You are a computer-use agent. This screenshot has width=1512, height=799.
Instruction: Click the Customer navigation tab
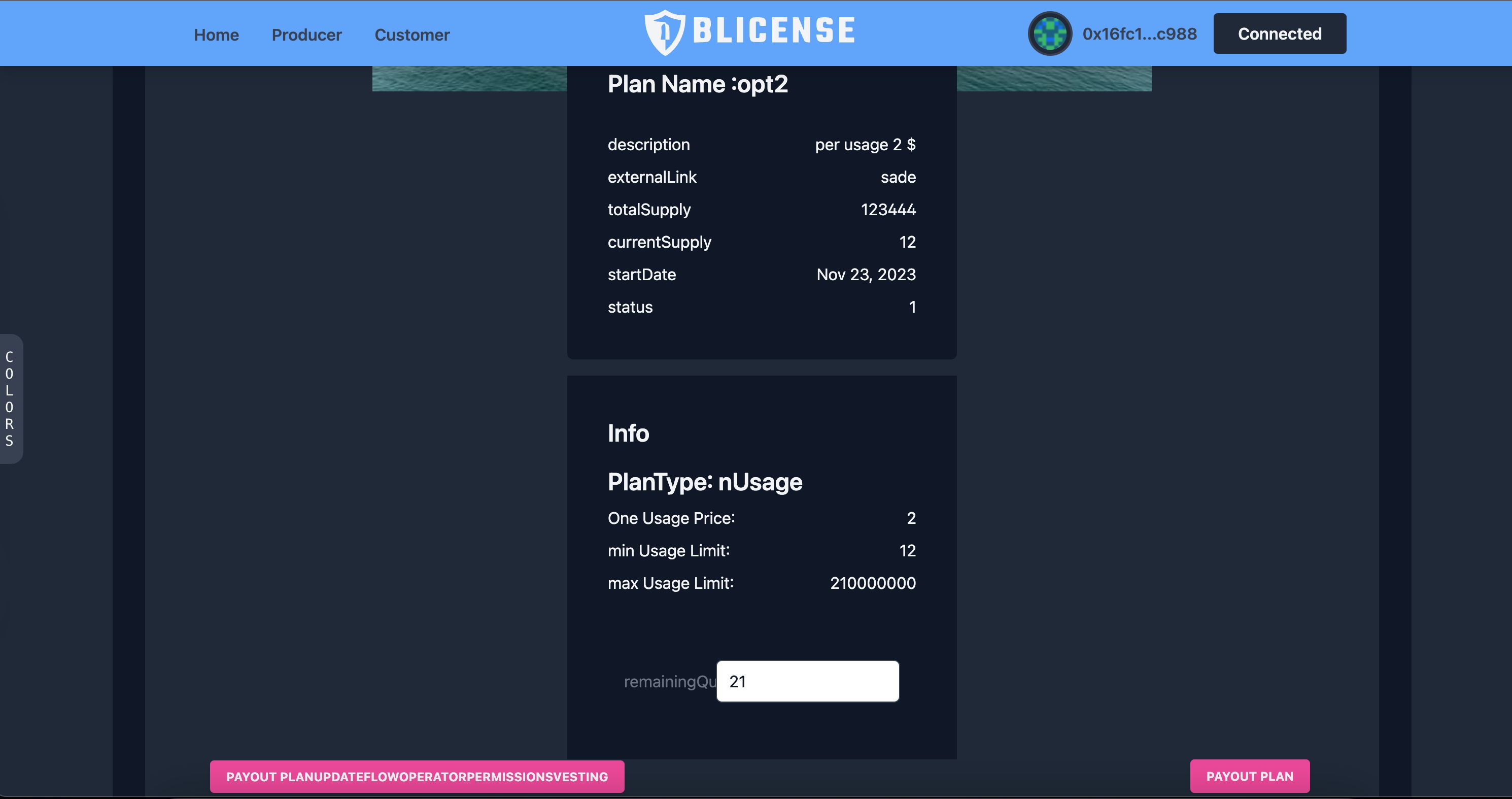point(412,33)
